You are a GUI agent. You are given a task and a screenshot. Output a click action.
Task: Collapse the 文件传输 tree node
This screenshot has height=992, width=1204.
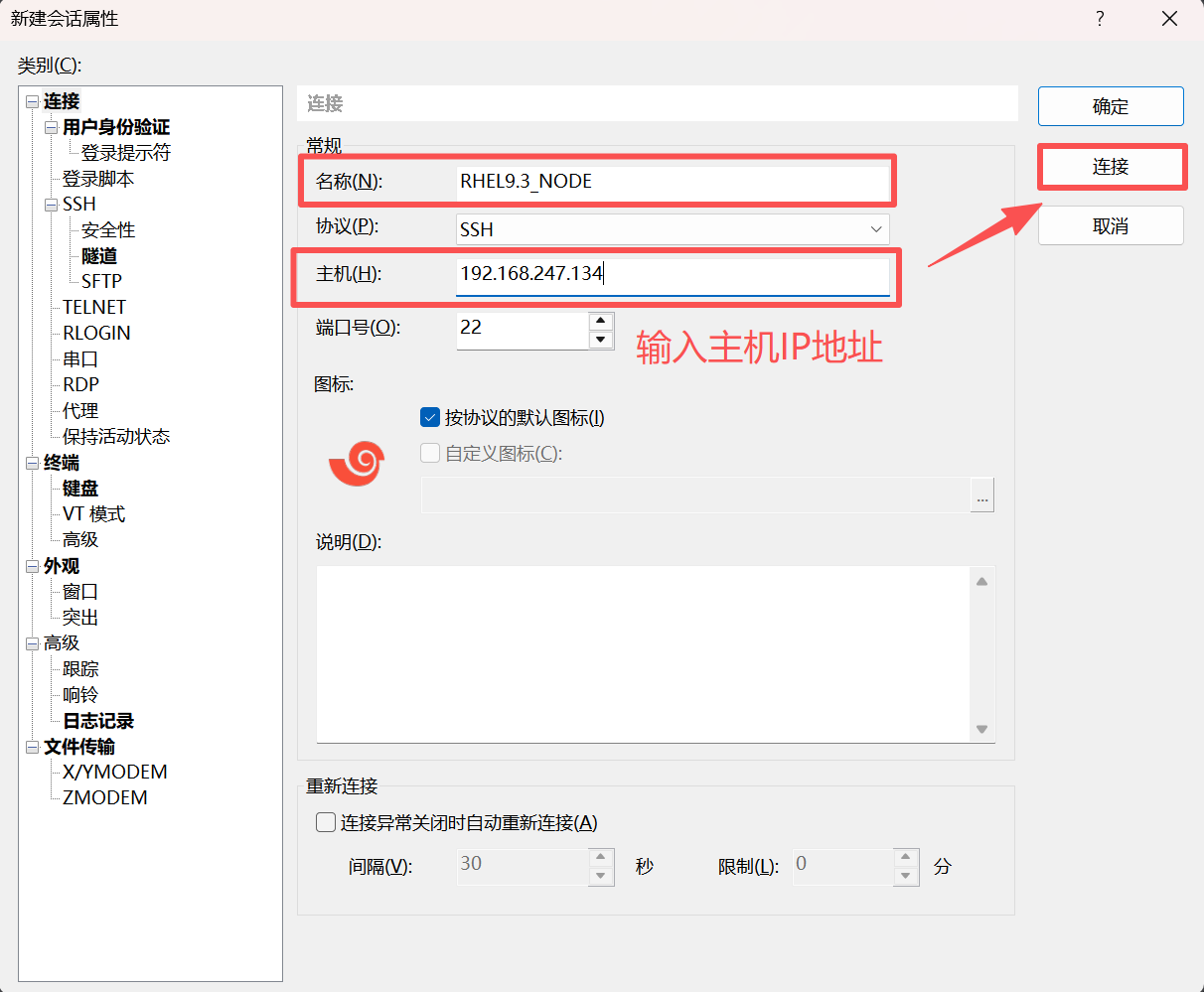32,747
